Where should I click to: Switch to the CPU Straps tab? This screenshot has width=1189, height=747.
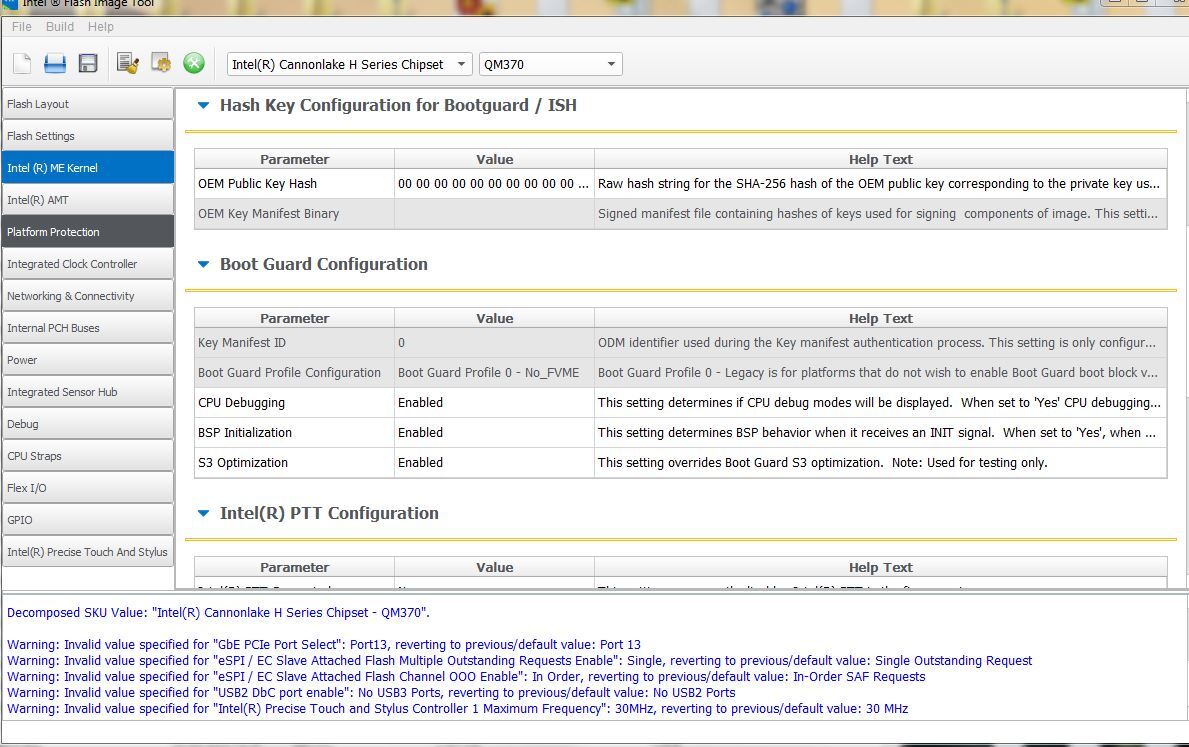[x=88, y=456]
